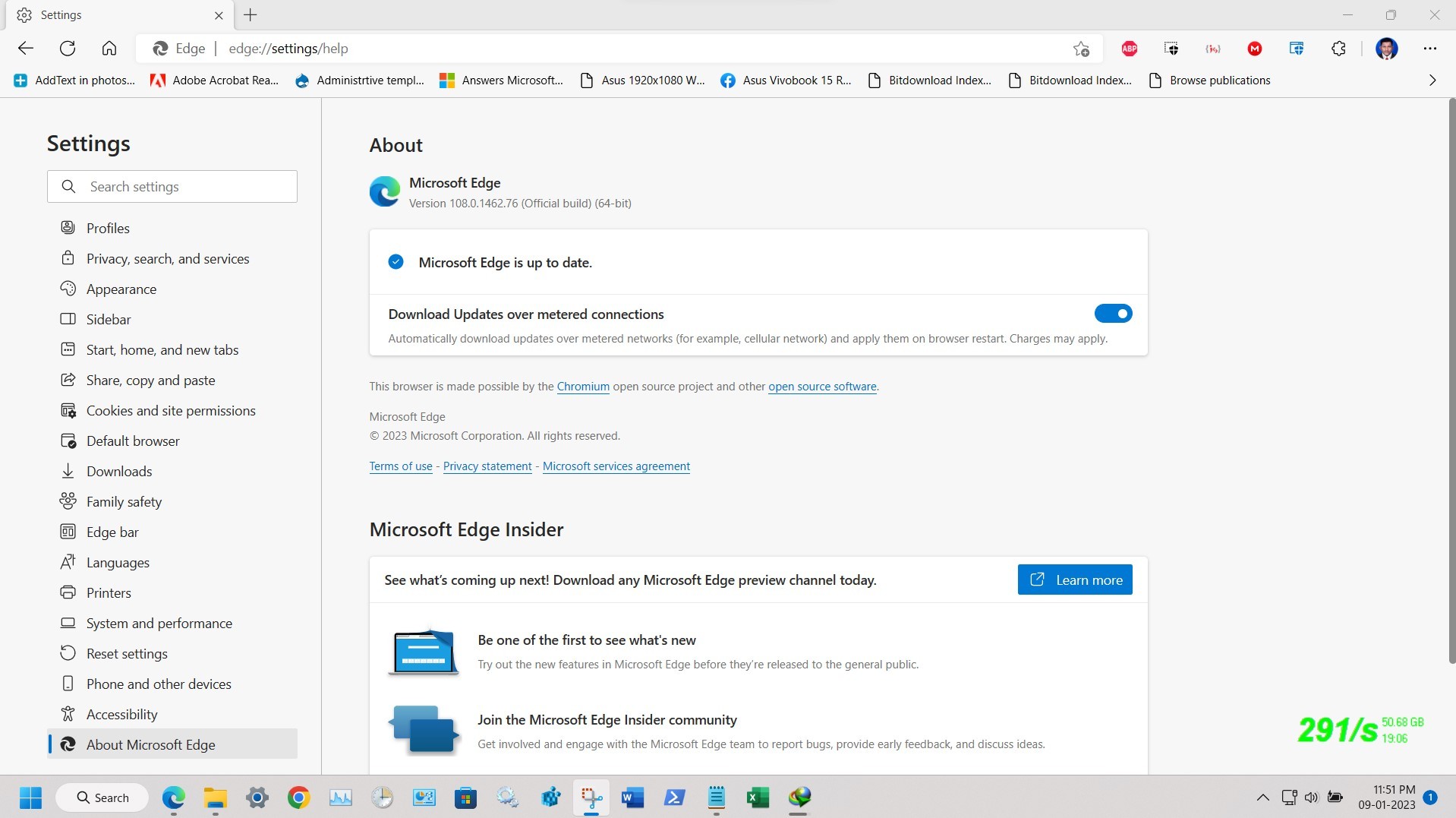Open Downloads settings
Screen dimensions: 1456x818
click(x=172, y=471)
